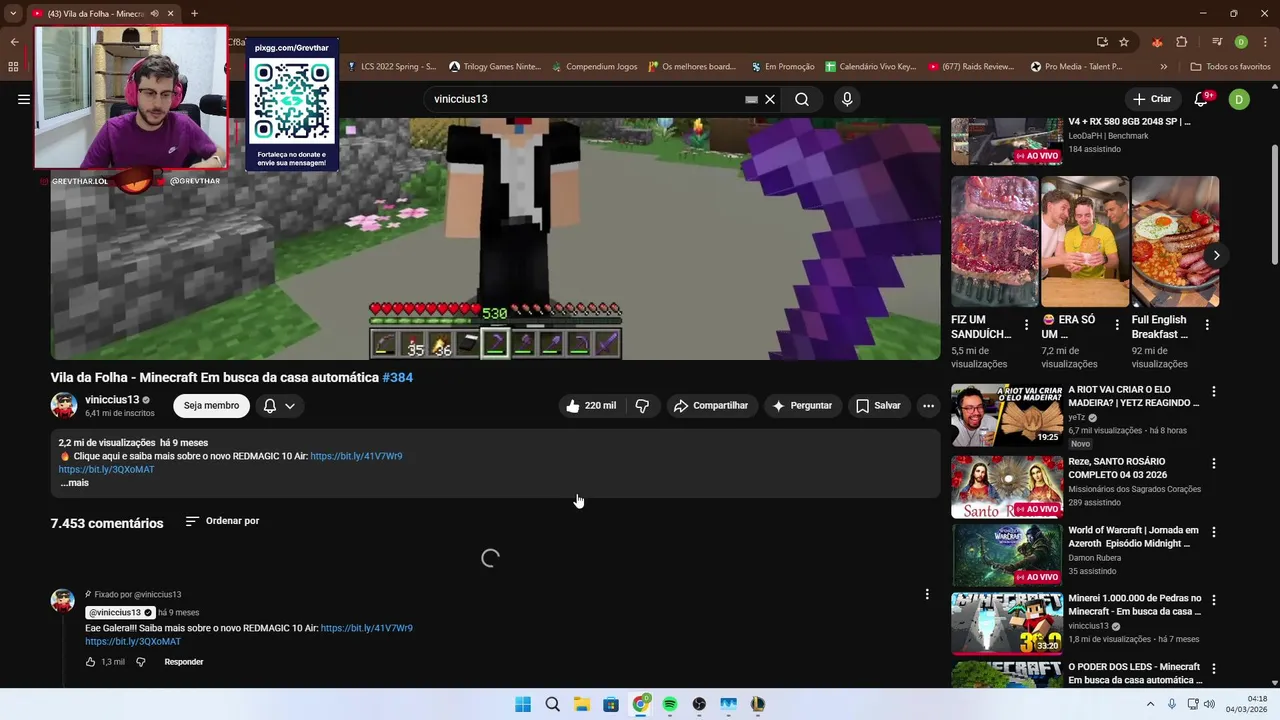Open Spotify from the taskbar
Image resolution: width=1280 pixels, height=720 pixels.
coord(670,704)
